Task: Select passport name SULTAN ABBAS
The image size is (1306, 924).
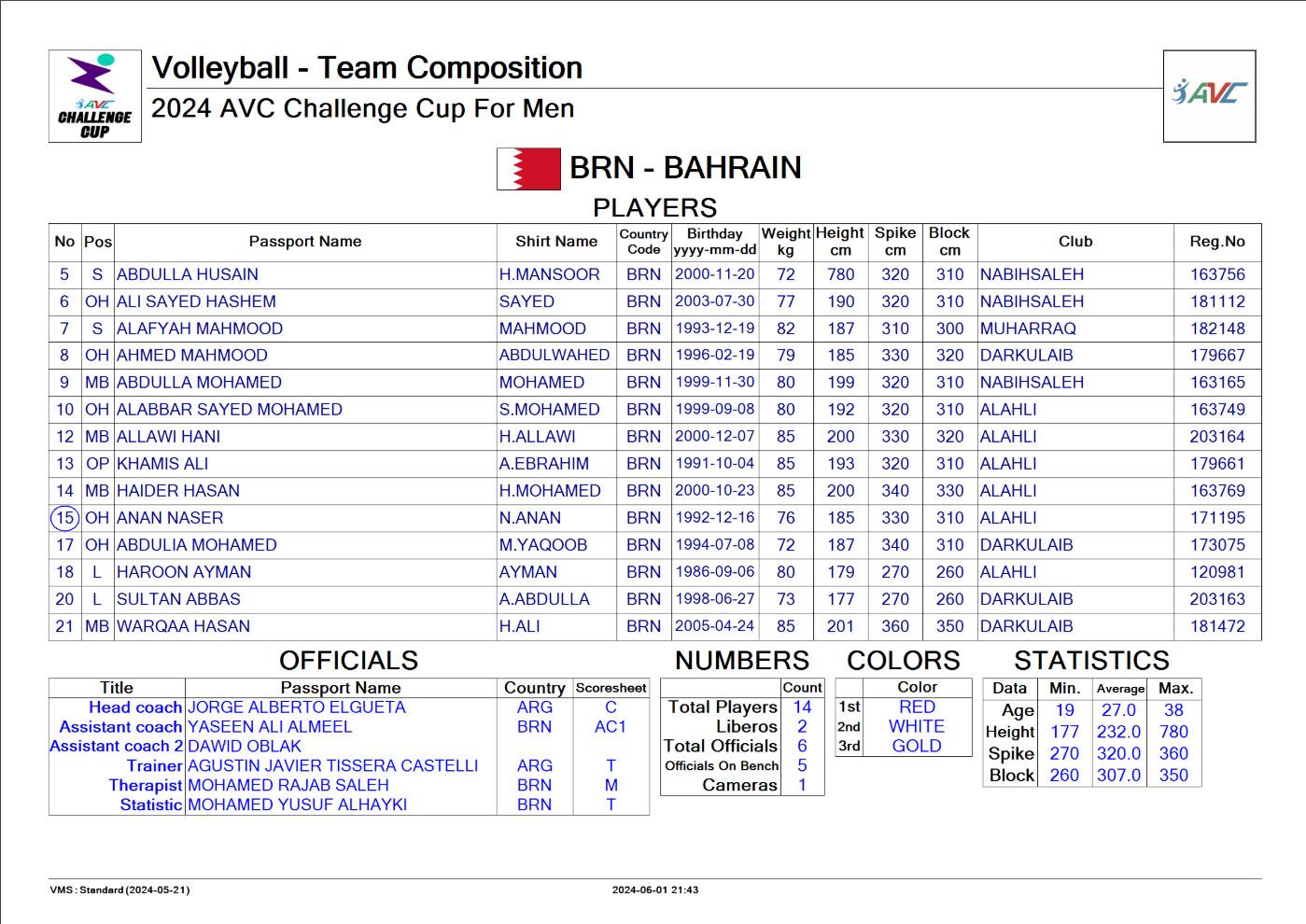Action: pyautogui.click(x=178, y=599)
